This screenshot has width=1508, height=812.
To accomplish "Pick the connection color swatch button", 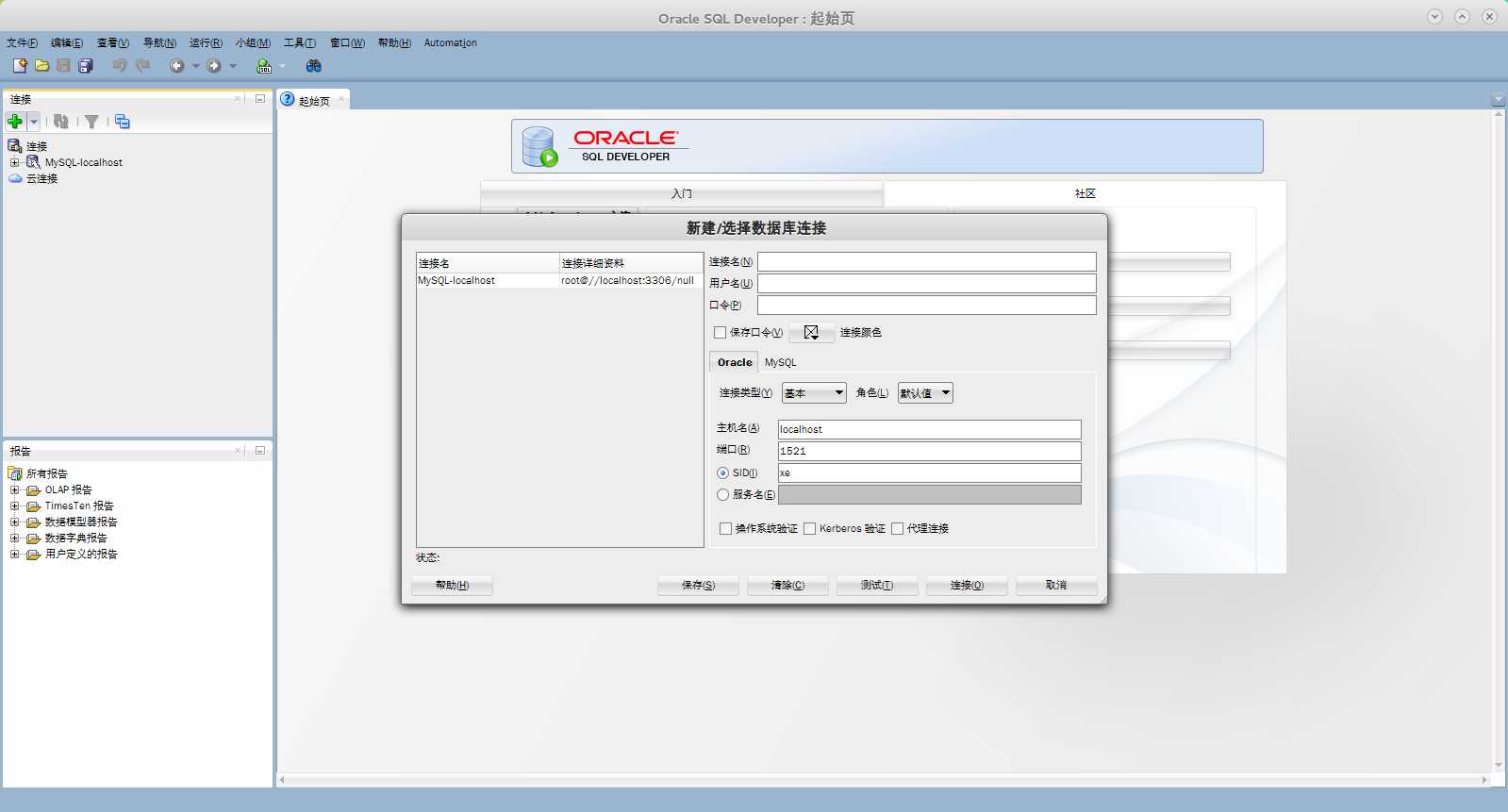I will pyautogui.click(x=811, y=332).
